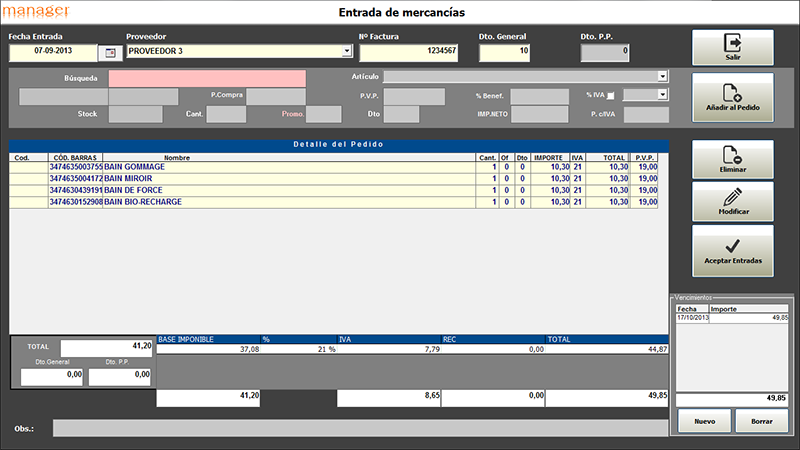This screenshot has width=800, height=450.
Task: Click the Modificar pencil icon button
Action: click(732, 202)
